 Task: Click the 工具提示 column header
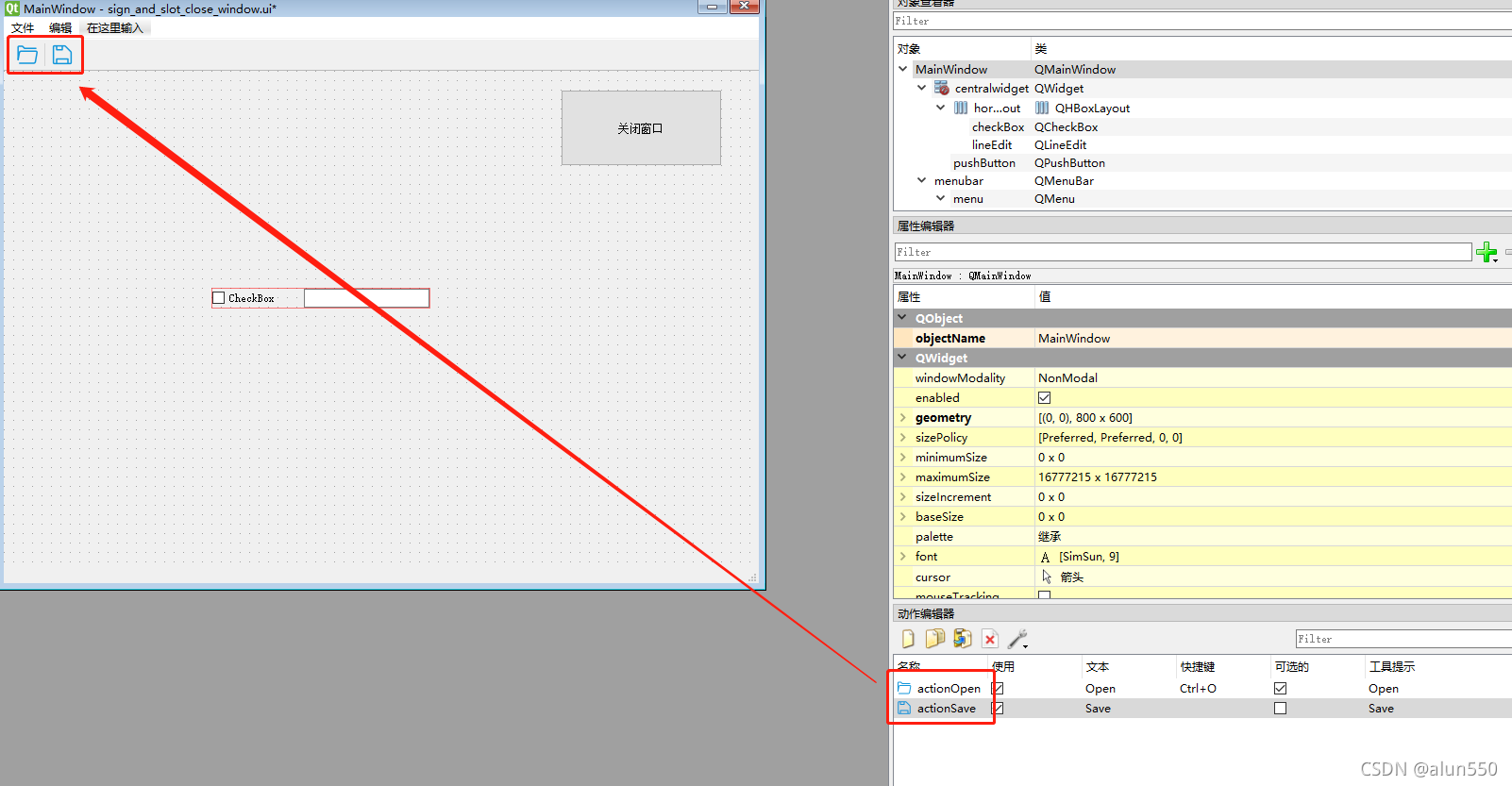[1392, 666]
